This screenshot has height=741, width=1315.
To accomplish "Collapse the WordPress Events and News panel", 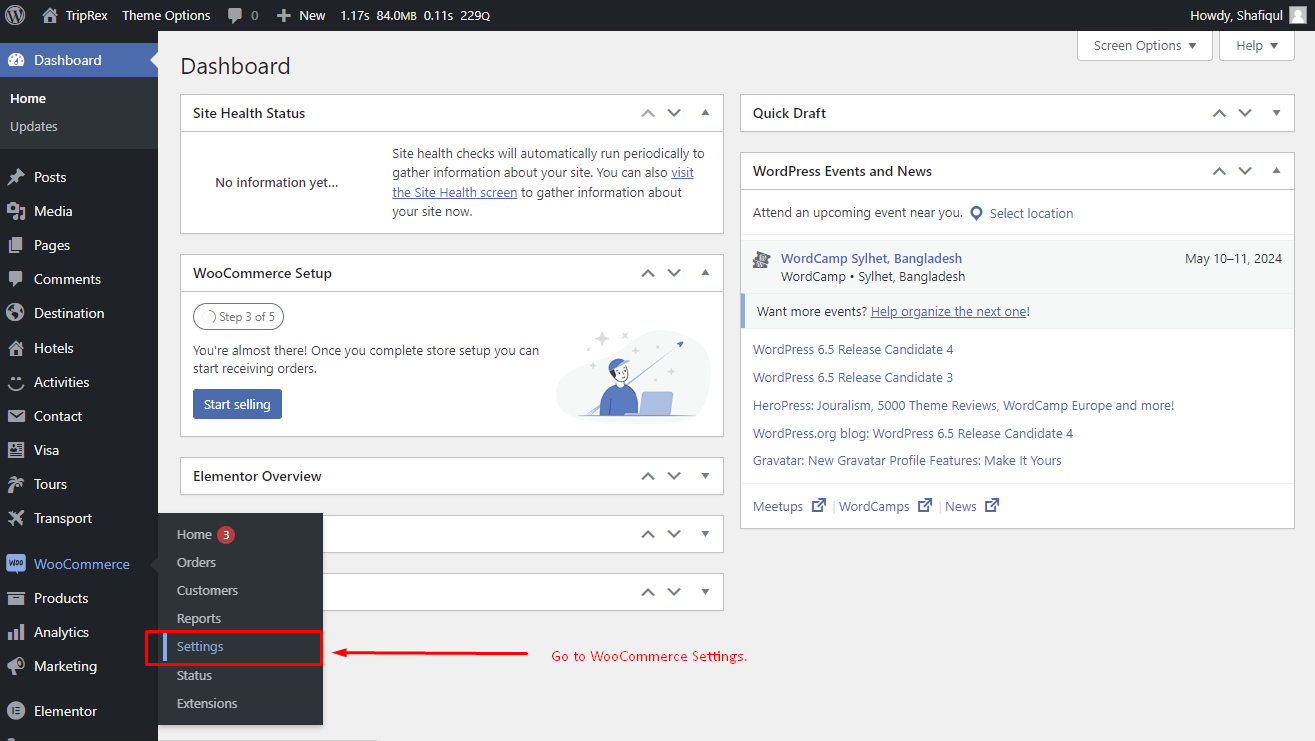I will (1276, 171).
